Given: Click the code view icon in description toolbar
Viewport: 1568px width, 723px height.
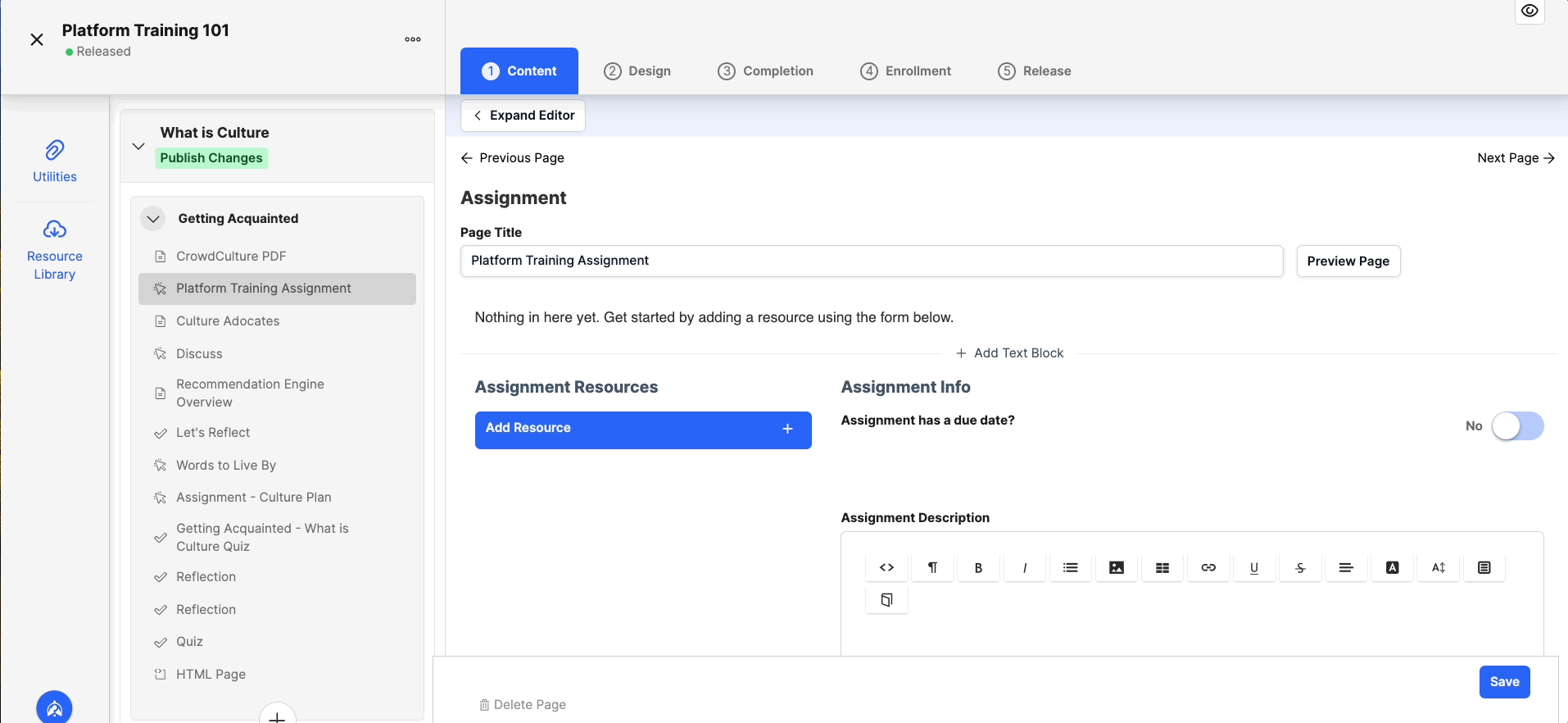Looking at the screenshot, I should click(886, 567).
